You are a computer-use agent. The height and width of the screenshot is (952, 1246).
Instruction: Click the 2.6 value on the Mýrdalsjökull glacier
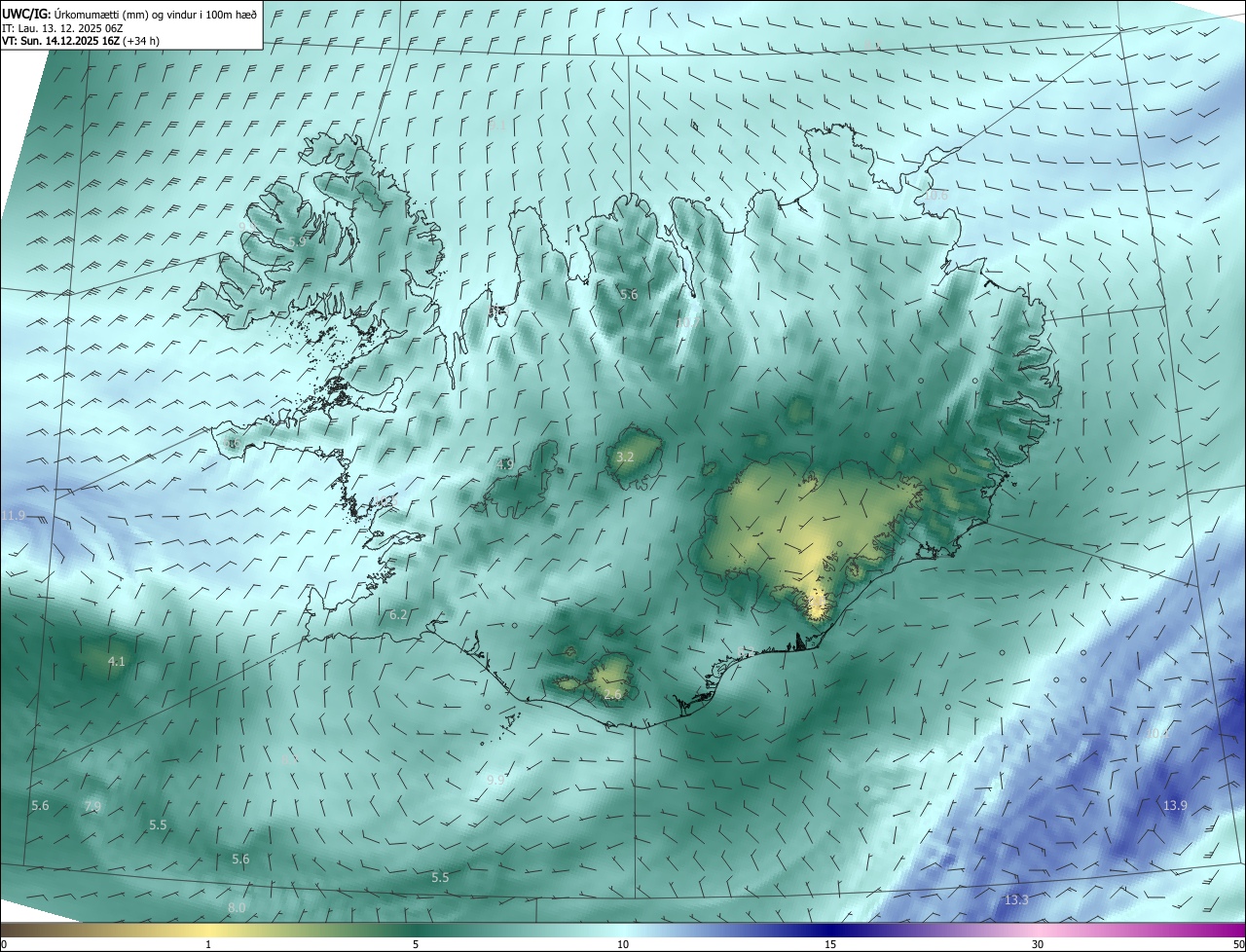(x=612, y=694)
